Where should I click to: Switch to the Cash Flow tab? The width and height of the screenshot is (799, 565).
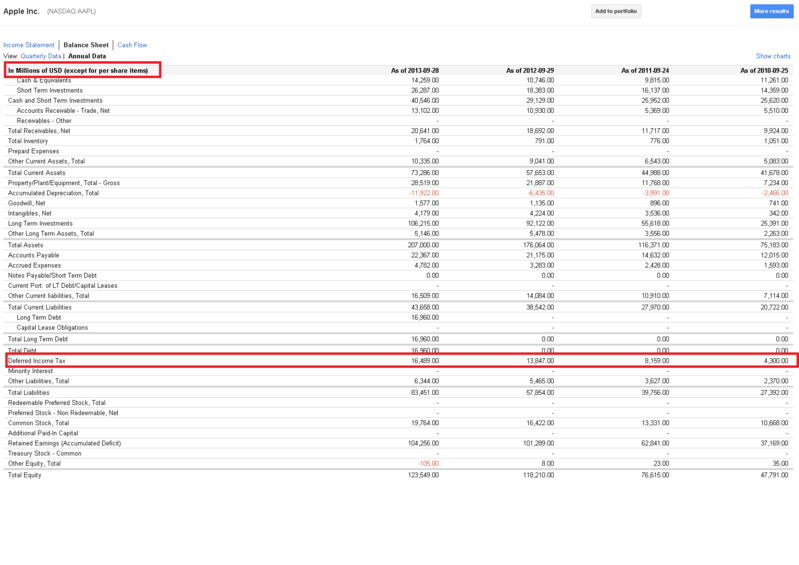pos(132,45)
